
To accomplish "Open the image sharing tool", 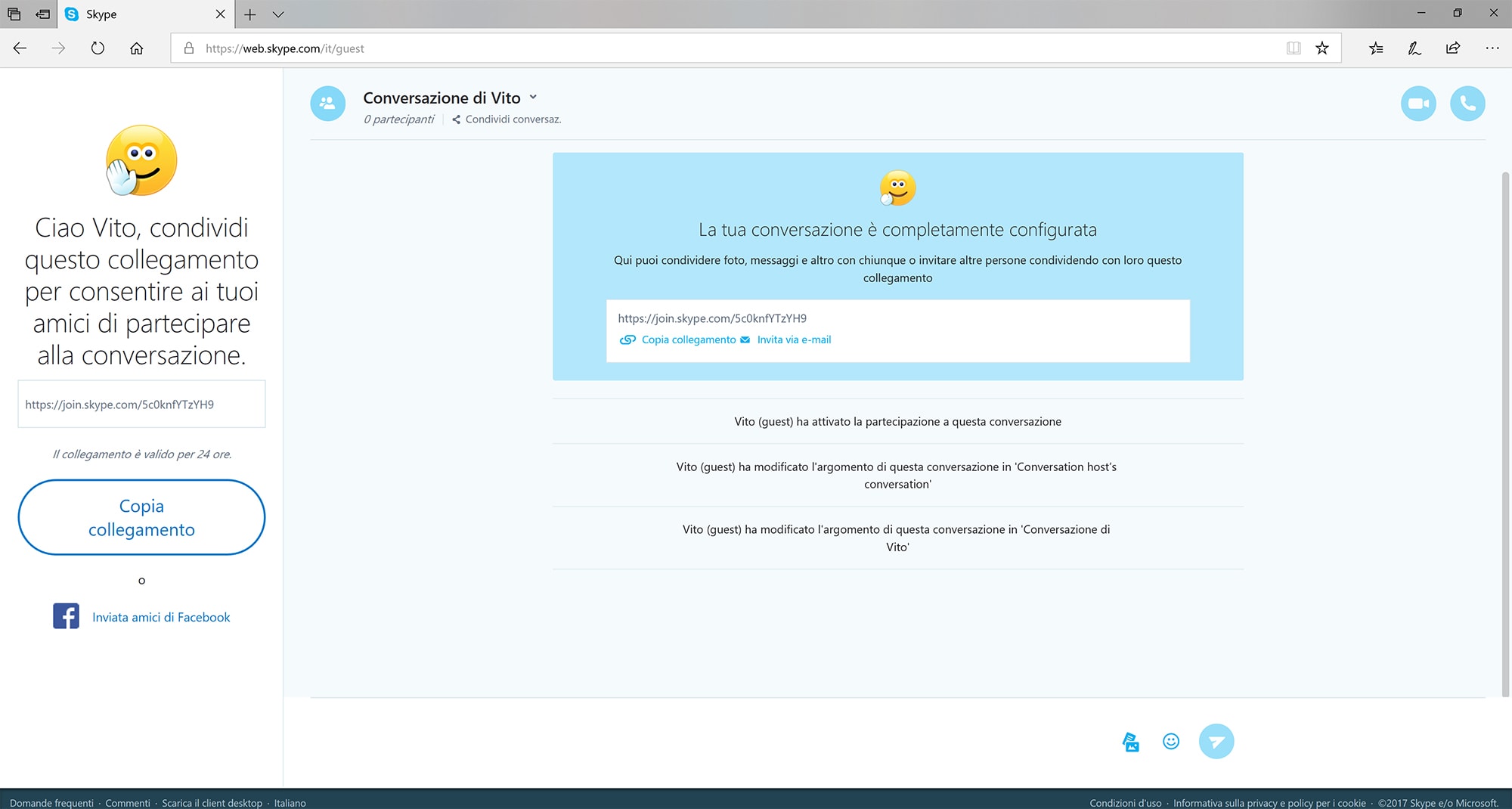I will coord(1130,742).
